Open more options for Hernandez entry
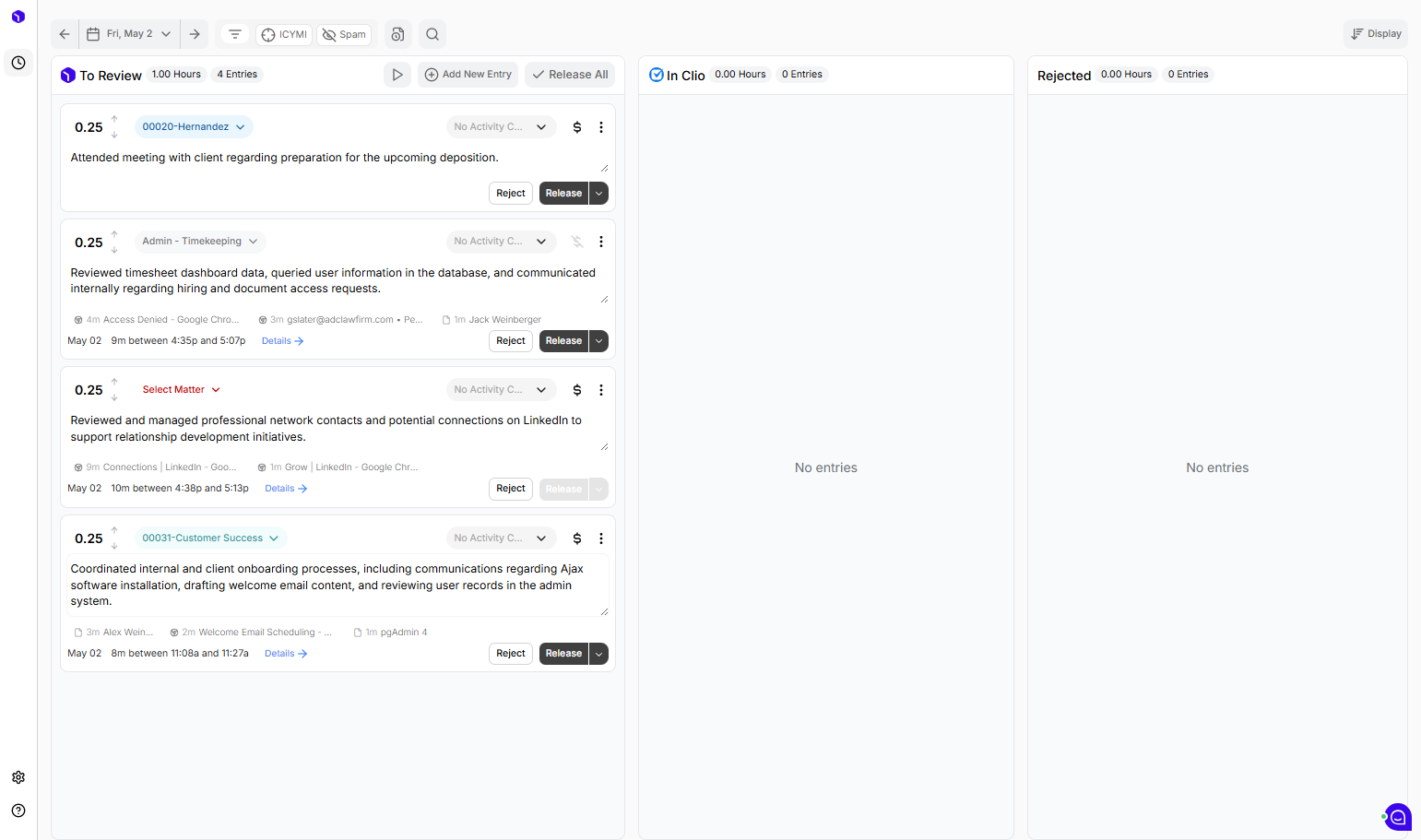The width and height of the screenshot is (1421, 840). tap(601, 127)
